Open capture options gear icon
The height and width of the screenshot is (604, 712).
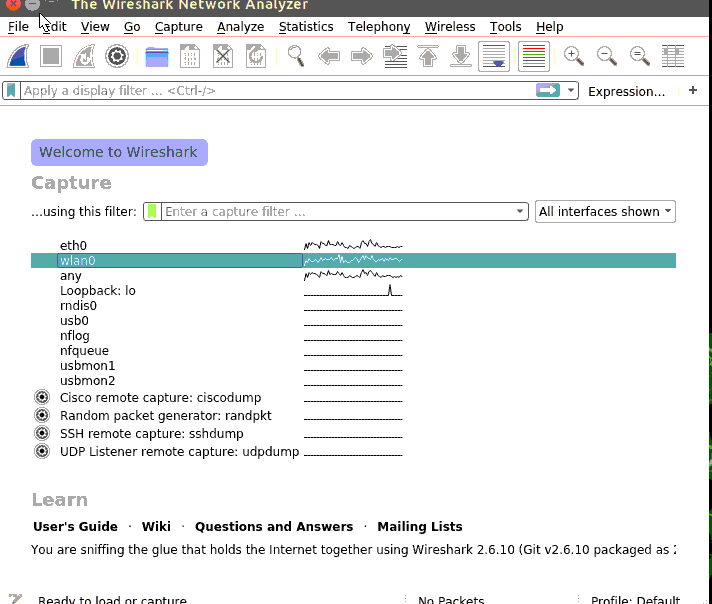pos(117,56)
